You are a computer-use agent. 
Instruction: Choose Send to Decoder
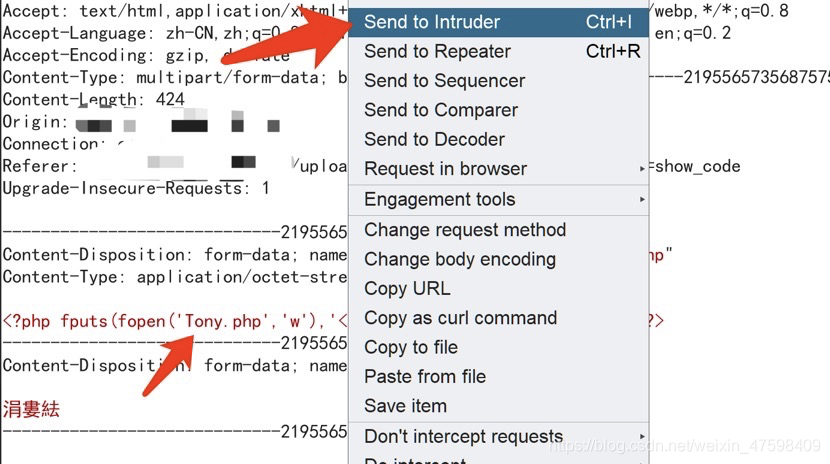point(434,140)
